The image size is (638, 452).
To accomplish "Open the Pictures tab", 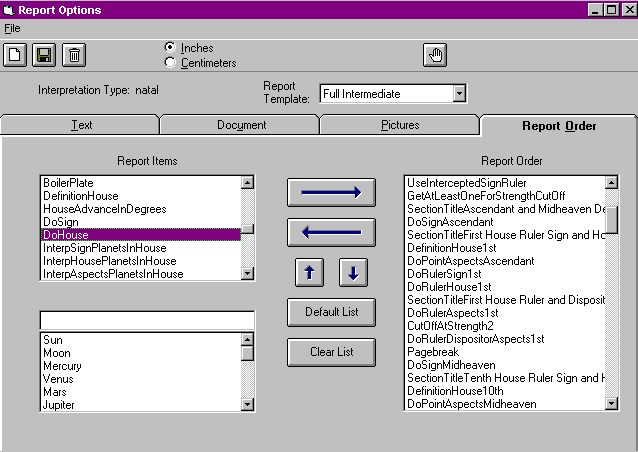I will [x=400, y=125].
